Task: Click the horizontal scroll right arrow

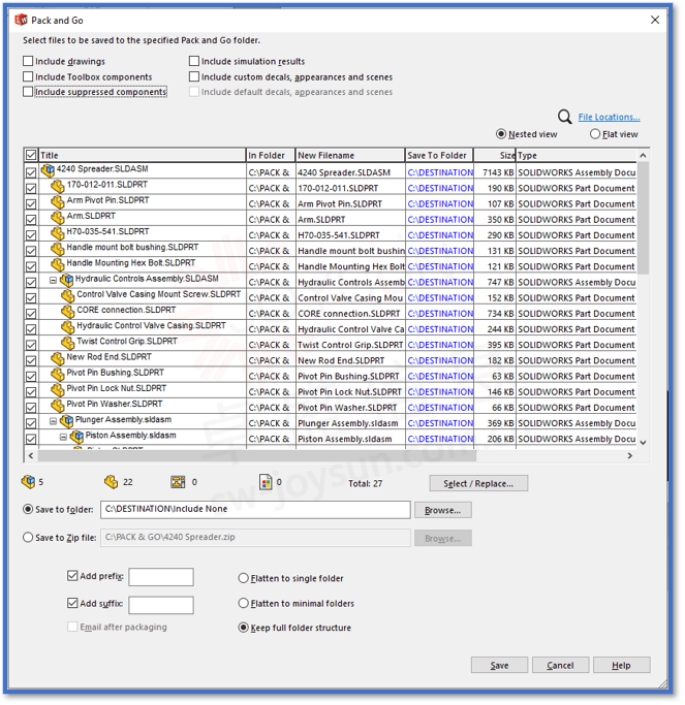Action: tap(630, 456)
